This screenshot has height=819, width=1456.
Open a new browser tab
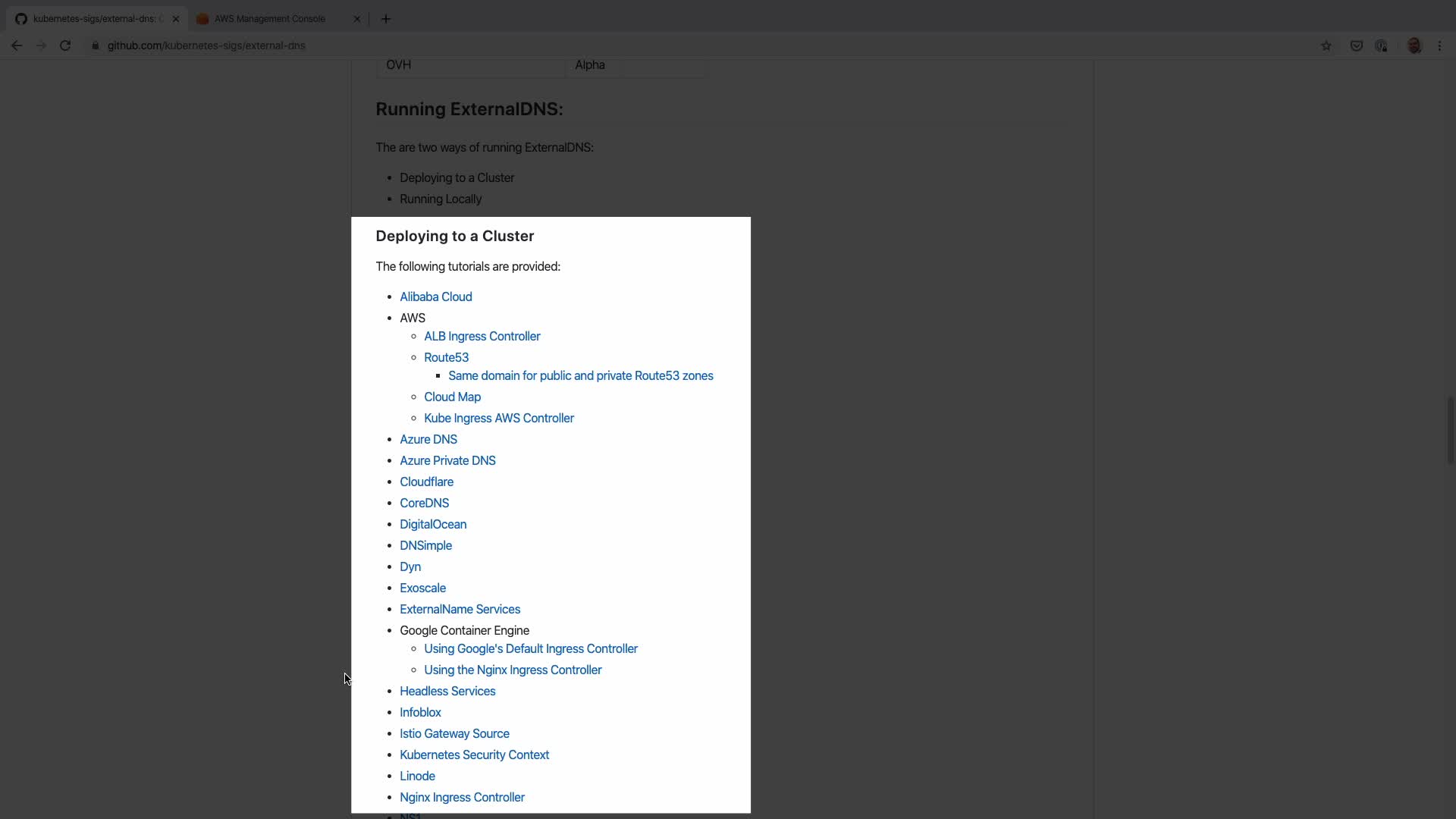(x=386, y=19)
